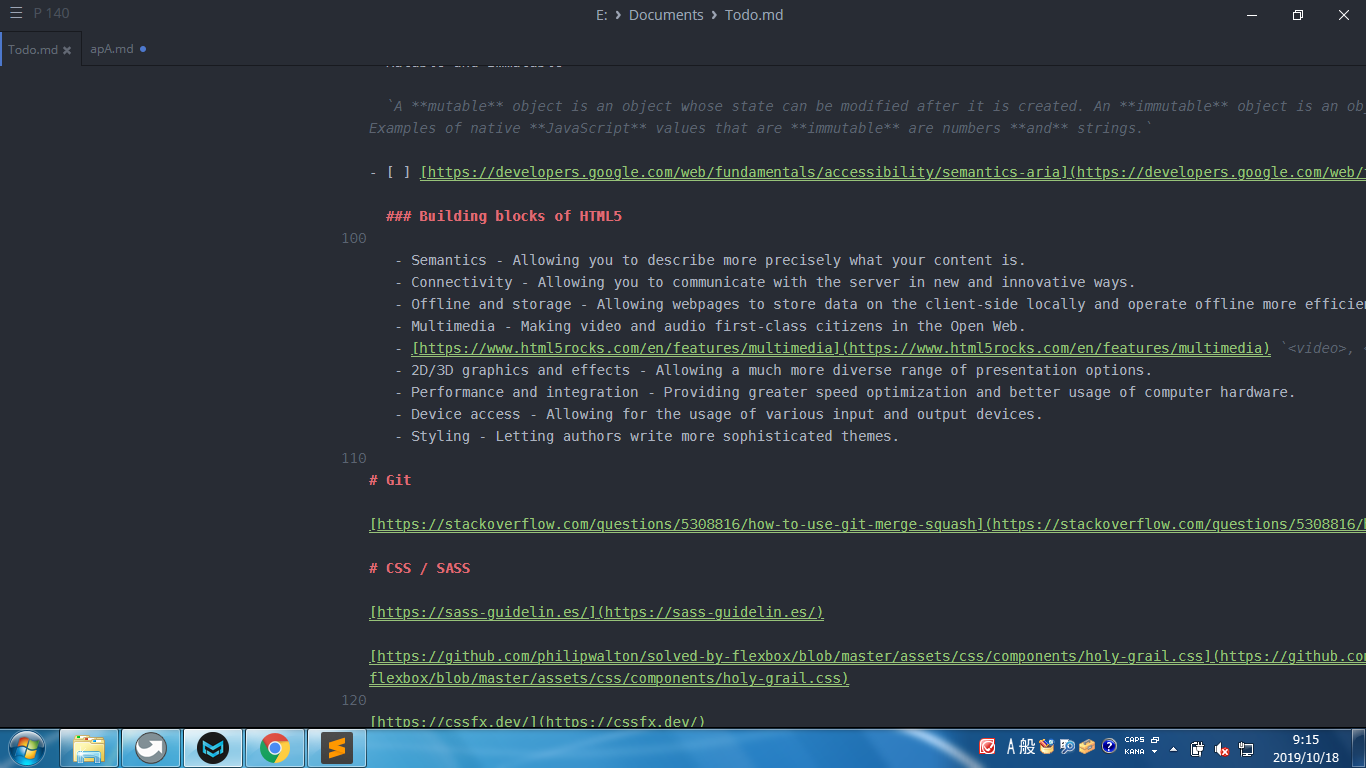Open the language bar options dropdown arrow

coord(1155,751)
